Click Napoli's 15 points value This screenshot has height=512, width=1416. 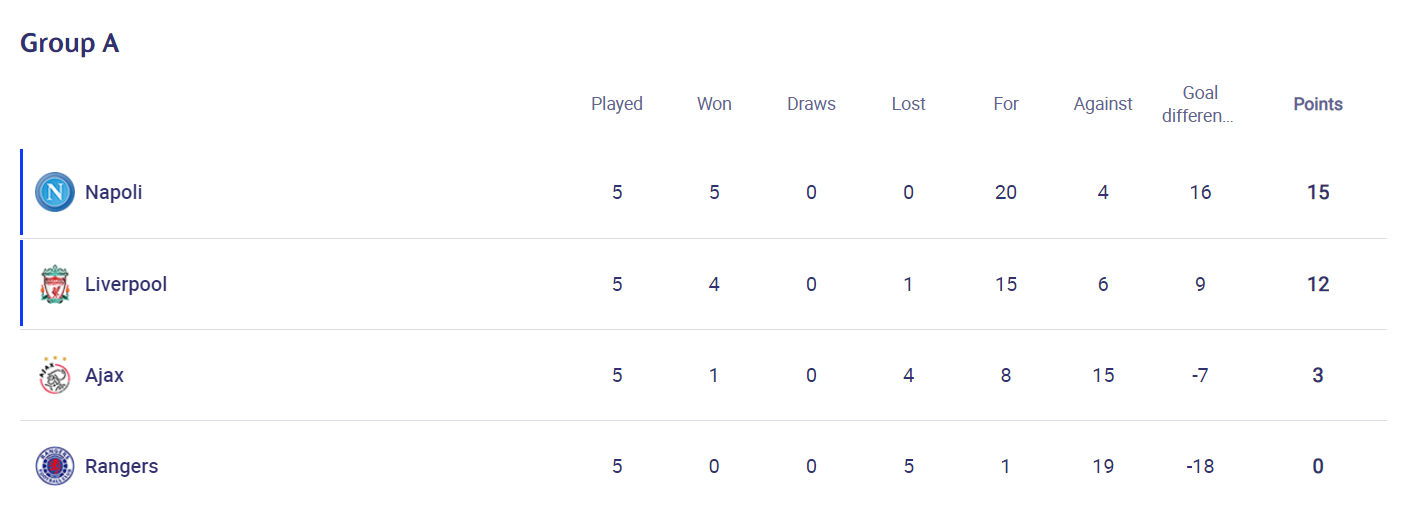pyautogui.click(x=1318, y=192)
